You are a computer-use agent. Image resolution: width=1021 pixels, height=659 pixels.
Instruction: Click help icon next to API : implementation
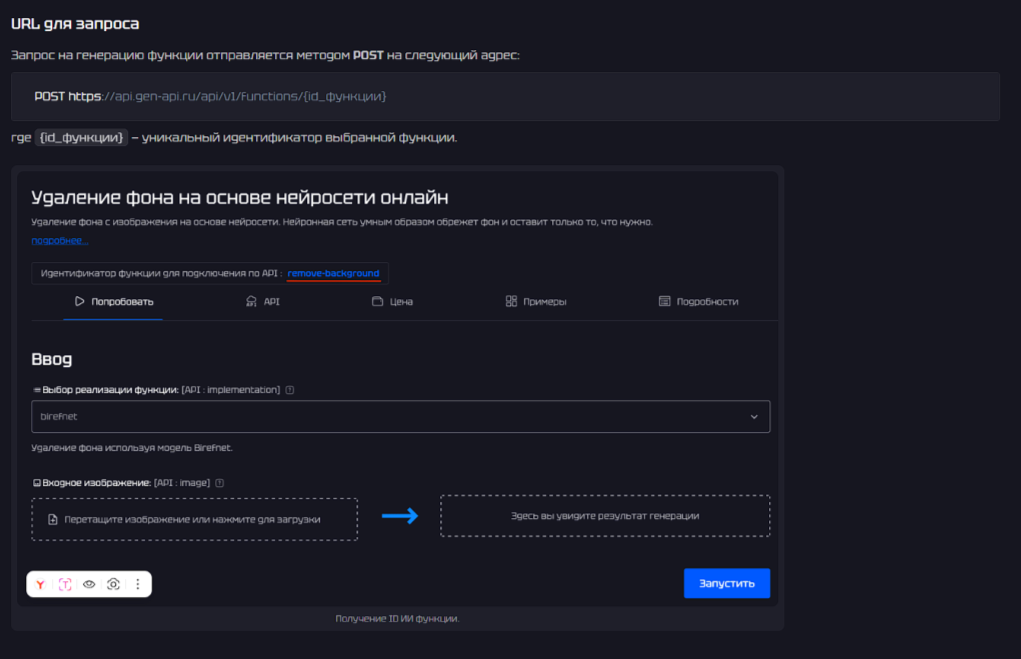pyautogui.click(x=290, y=390)
